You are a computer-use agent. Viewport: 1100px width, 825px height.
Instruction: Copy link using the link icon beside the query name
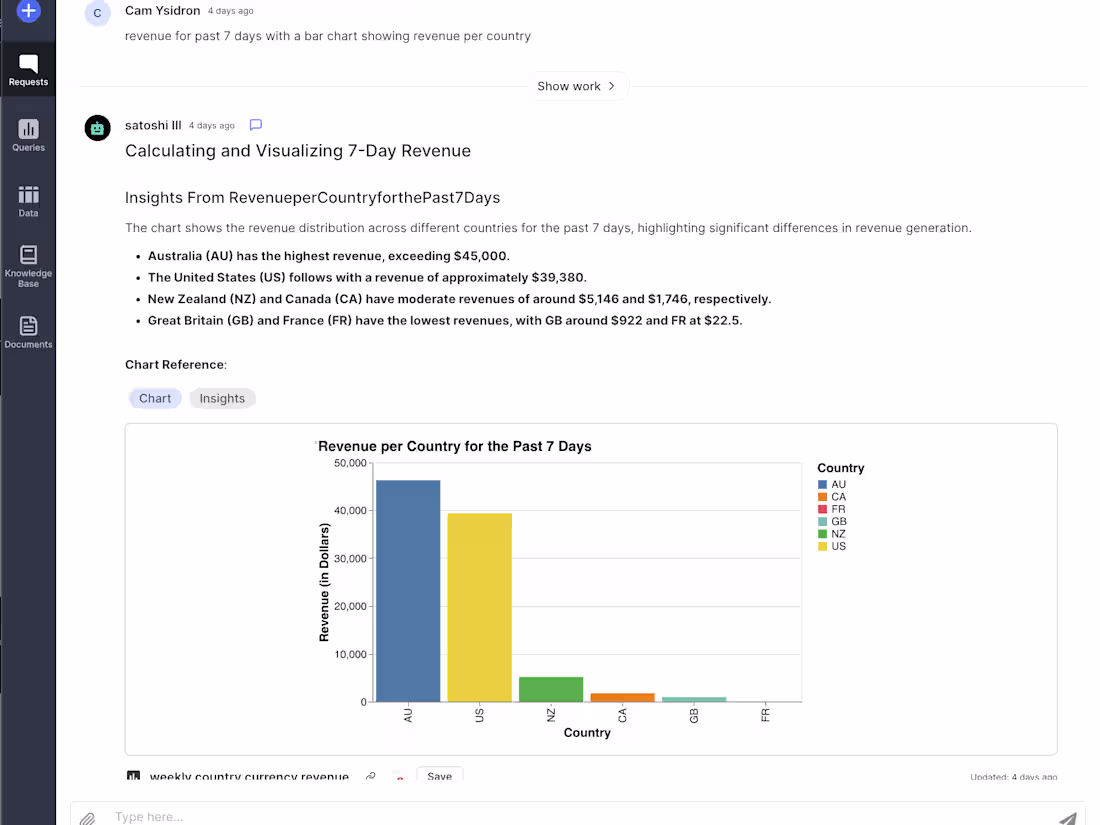pyautogui.click(x=370, y=776)
